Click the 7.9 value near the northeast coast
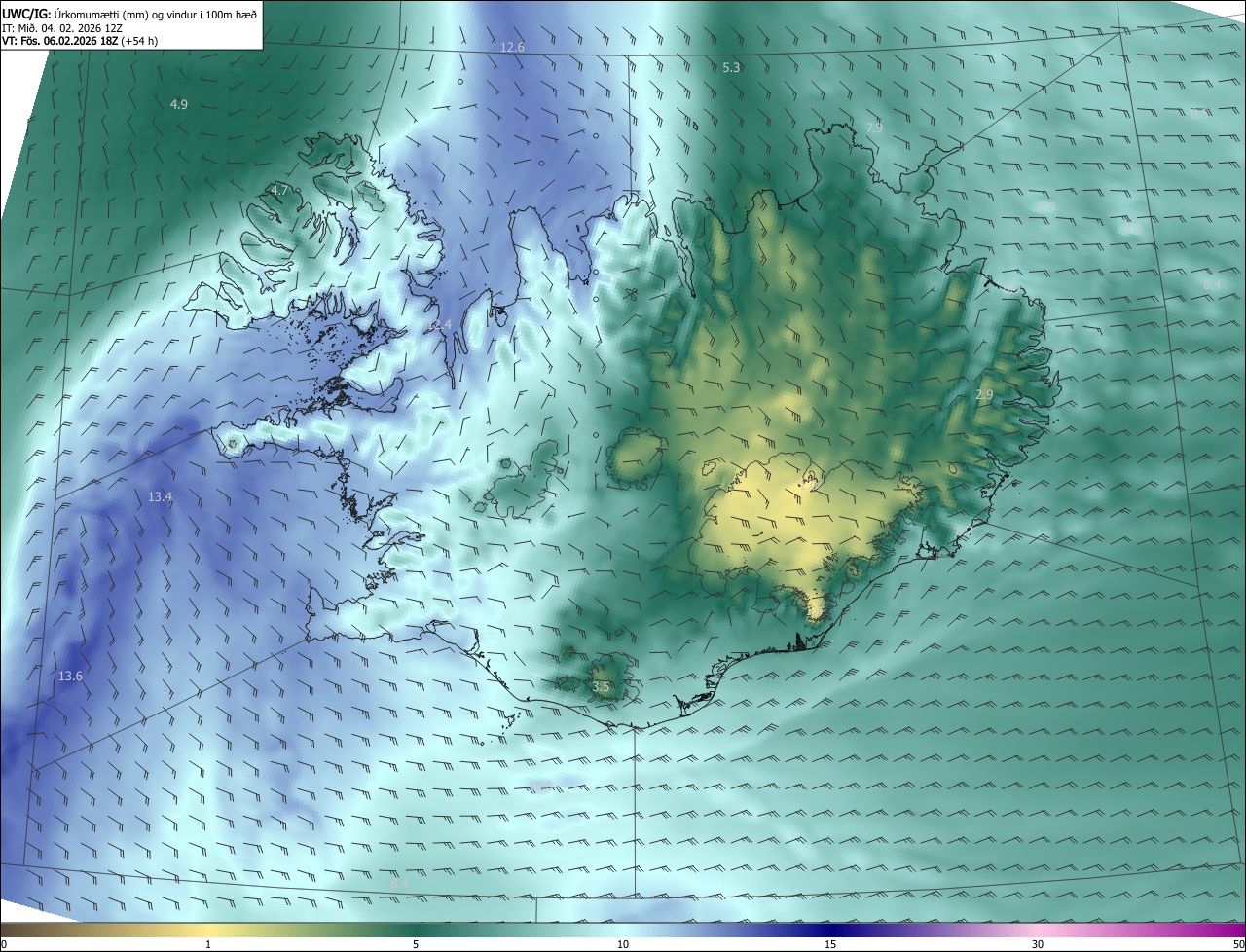 click(874, 128)
